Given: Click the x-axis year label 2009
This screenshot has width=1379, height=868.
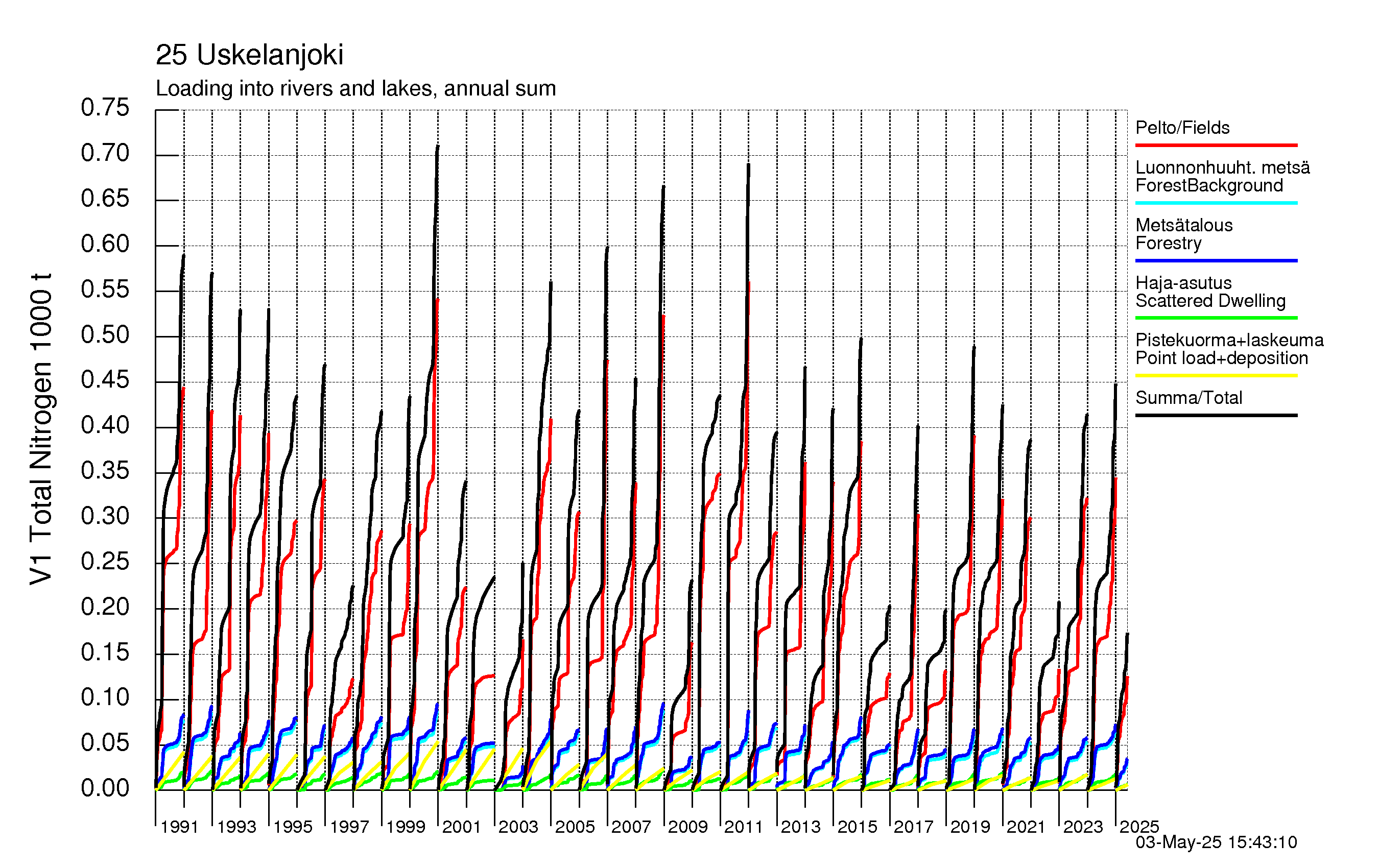Looking at the screenshot, I should point(688,827).
